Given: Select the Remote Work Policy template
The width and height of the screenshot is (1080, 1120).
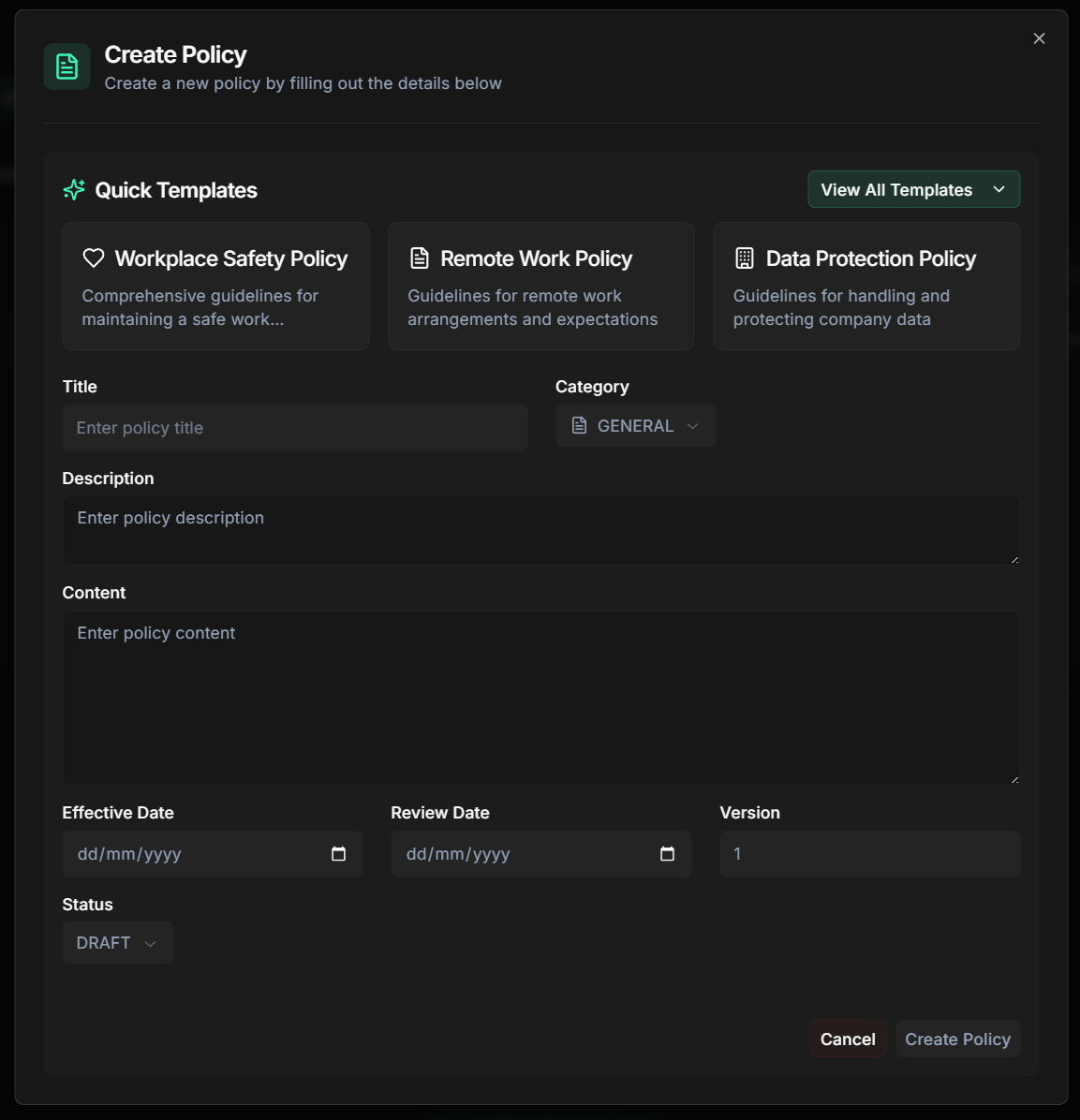Looking at the screenshot, I should (540, 286).
